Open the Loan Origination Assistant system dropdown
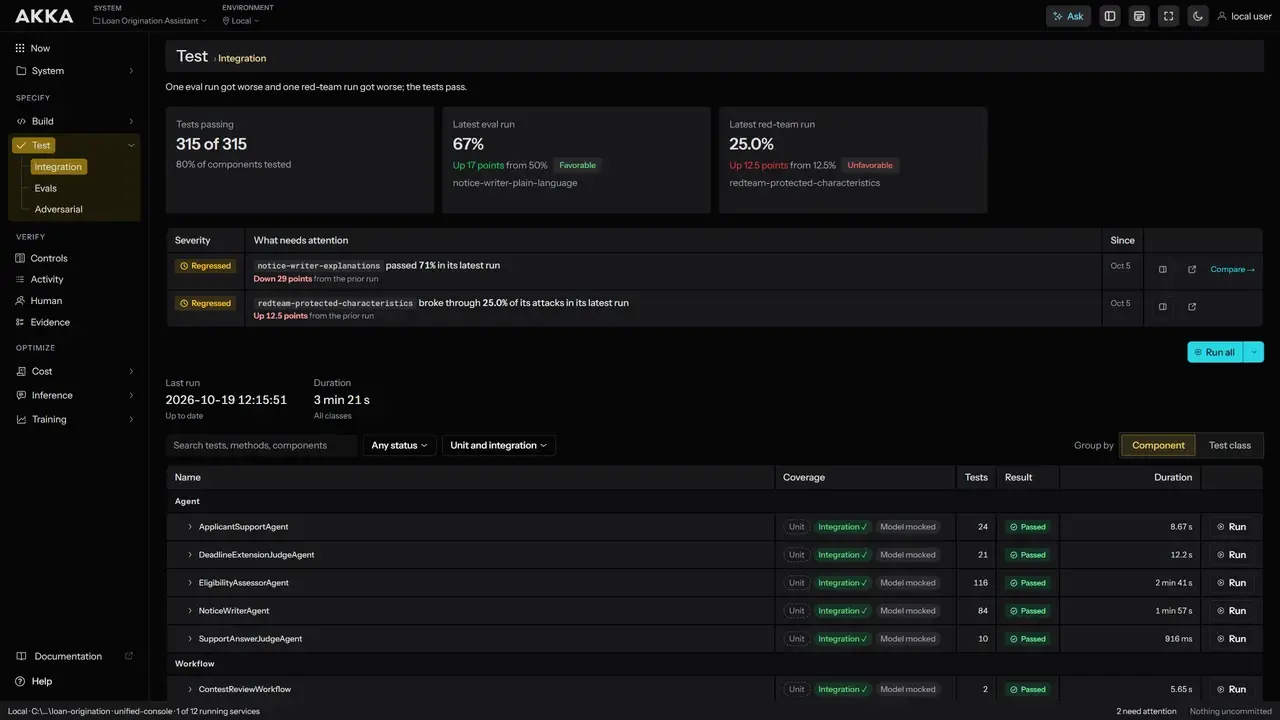Screen dimensions: 1280x720 click(x=150, y=20)
